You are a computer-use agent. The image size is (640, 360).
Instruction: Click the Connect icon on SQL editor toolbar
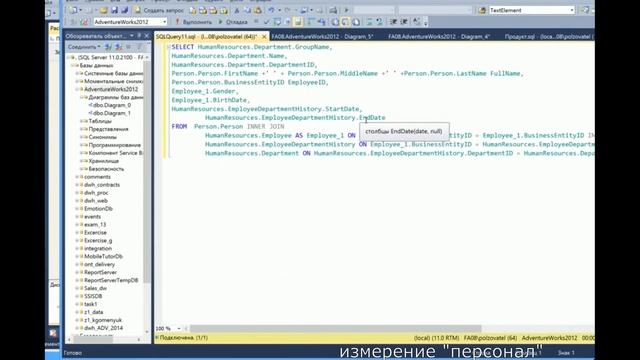point(73,22)
